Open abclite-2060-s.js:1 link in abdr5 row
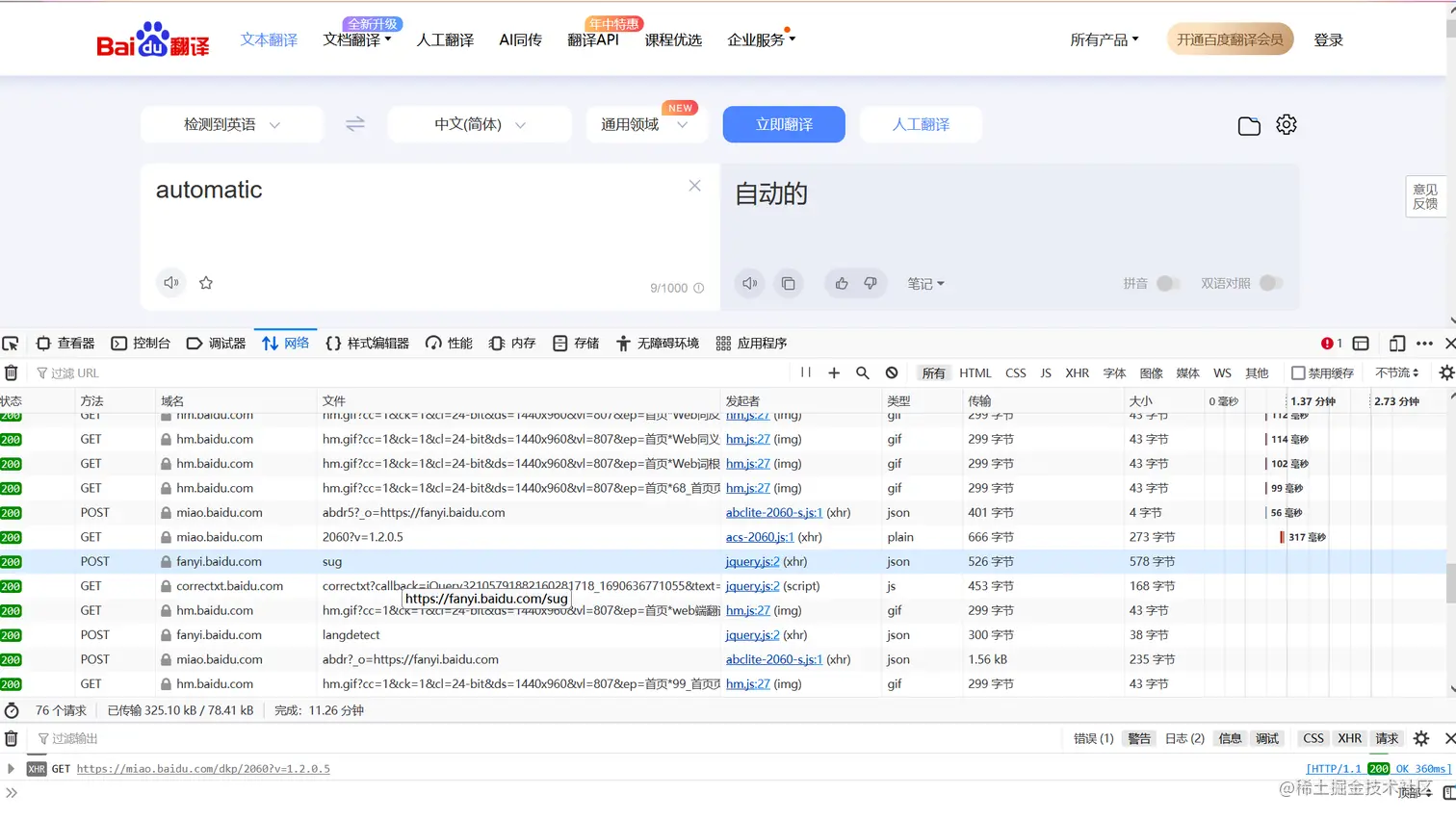1456x820 pixels. coord(774,513)
